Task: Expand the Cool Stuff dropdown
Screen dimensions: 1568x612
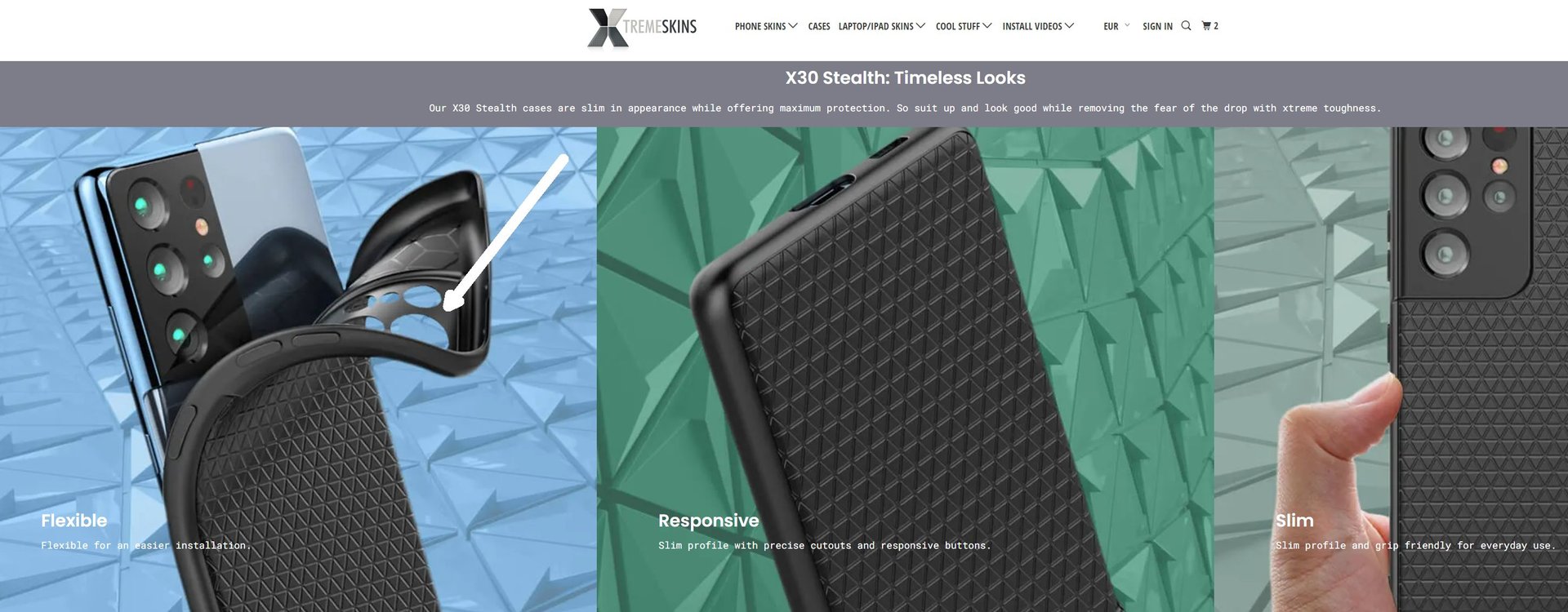Action: 964,27
